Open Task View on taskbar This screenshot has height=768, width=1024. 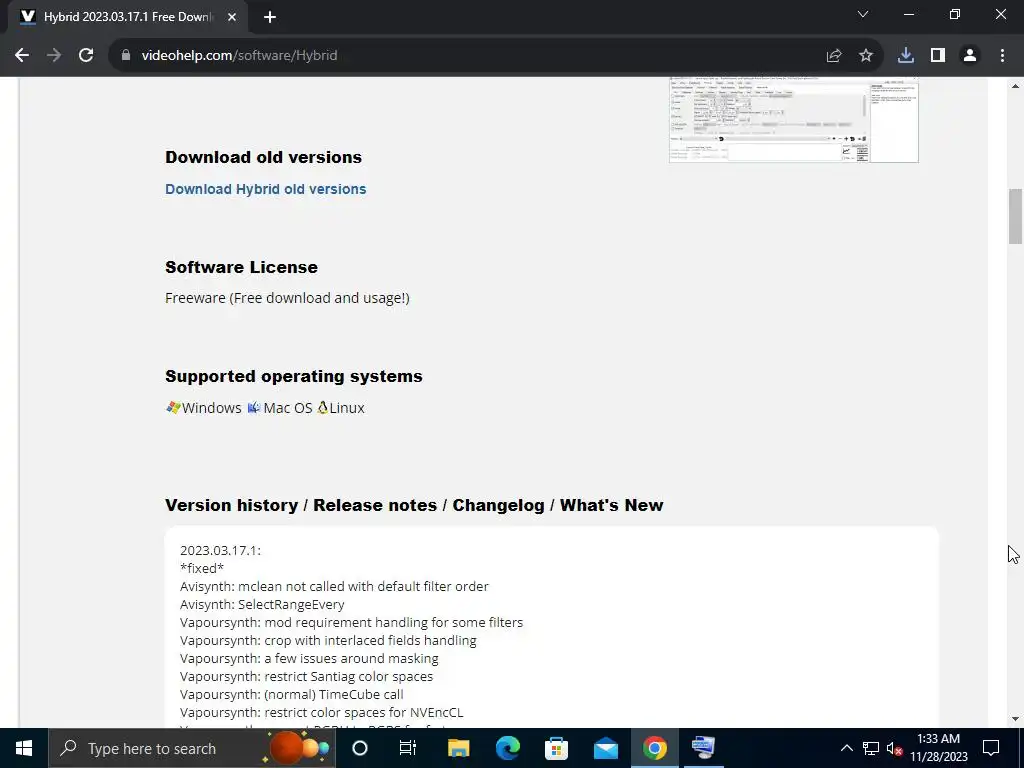(x=408, y=748)
